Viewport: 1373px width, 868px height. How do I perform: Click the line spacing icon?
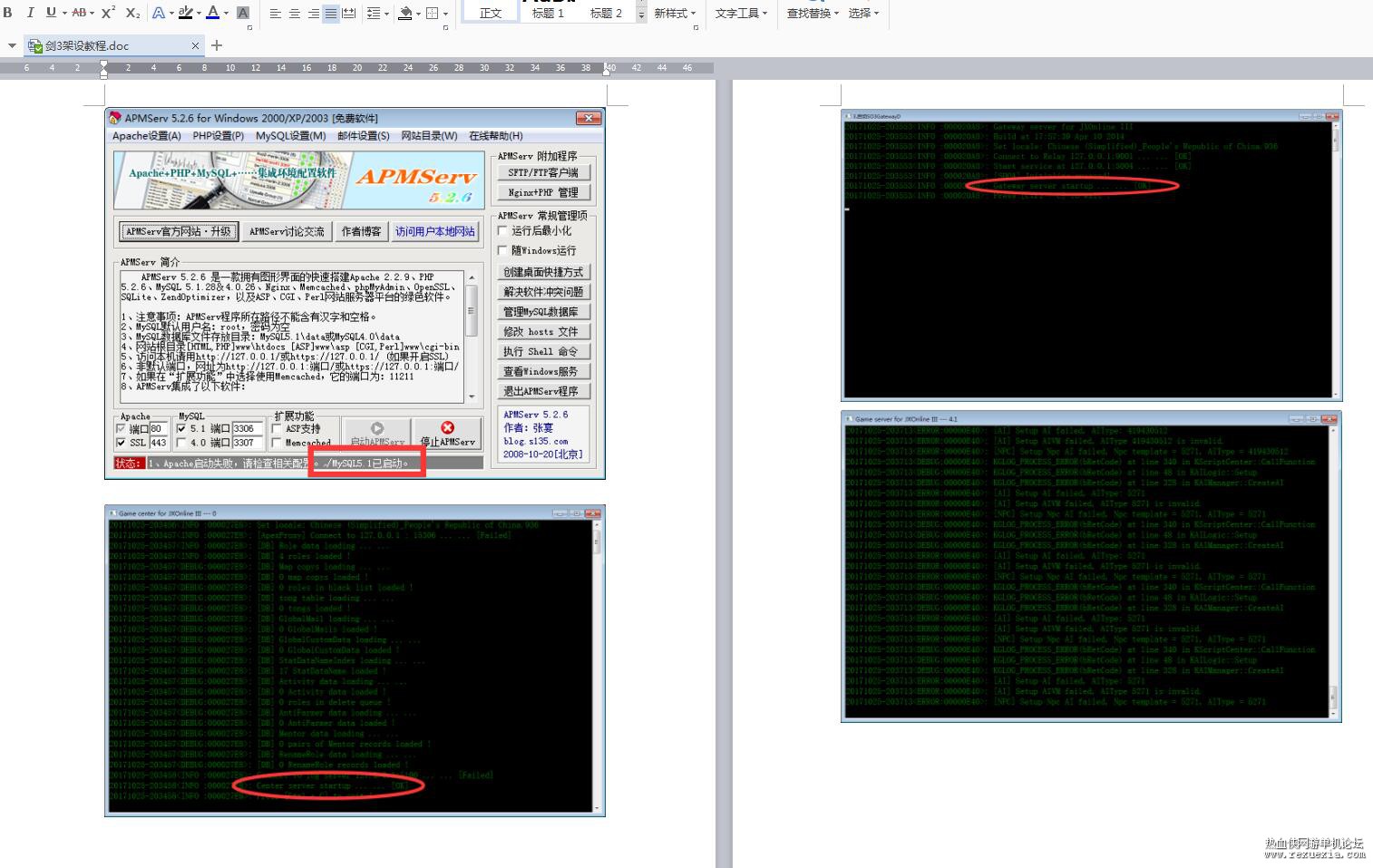tap(373, 14)
